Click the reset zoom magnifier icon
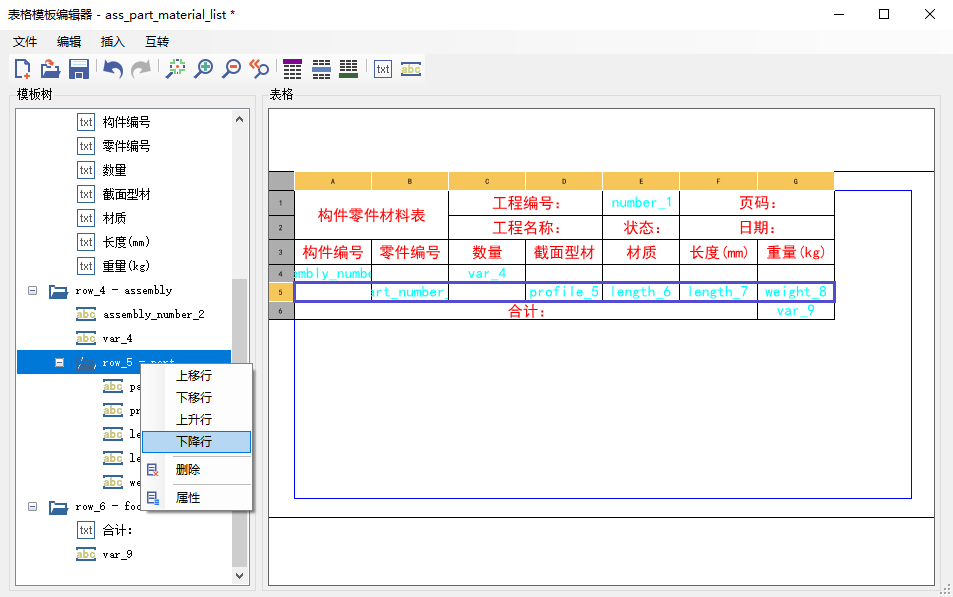This screenshot has width=953, height=597. [260, 69]
